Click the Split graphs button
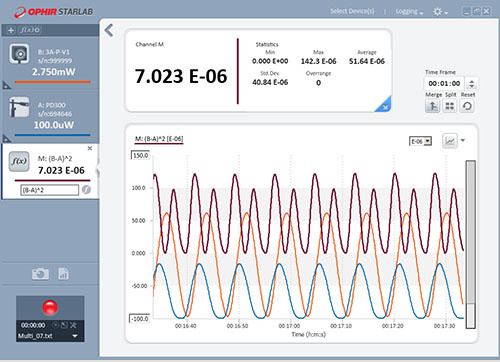 [x=450, y=106]
